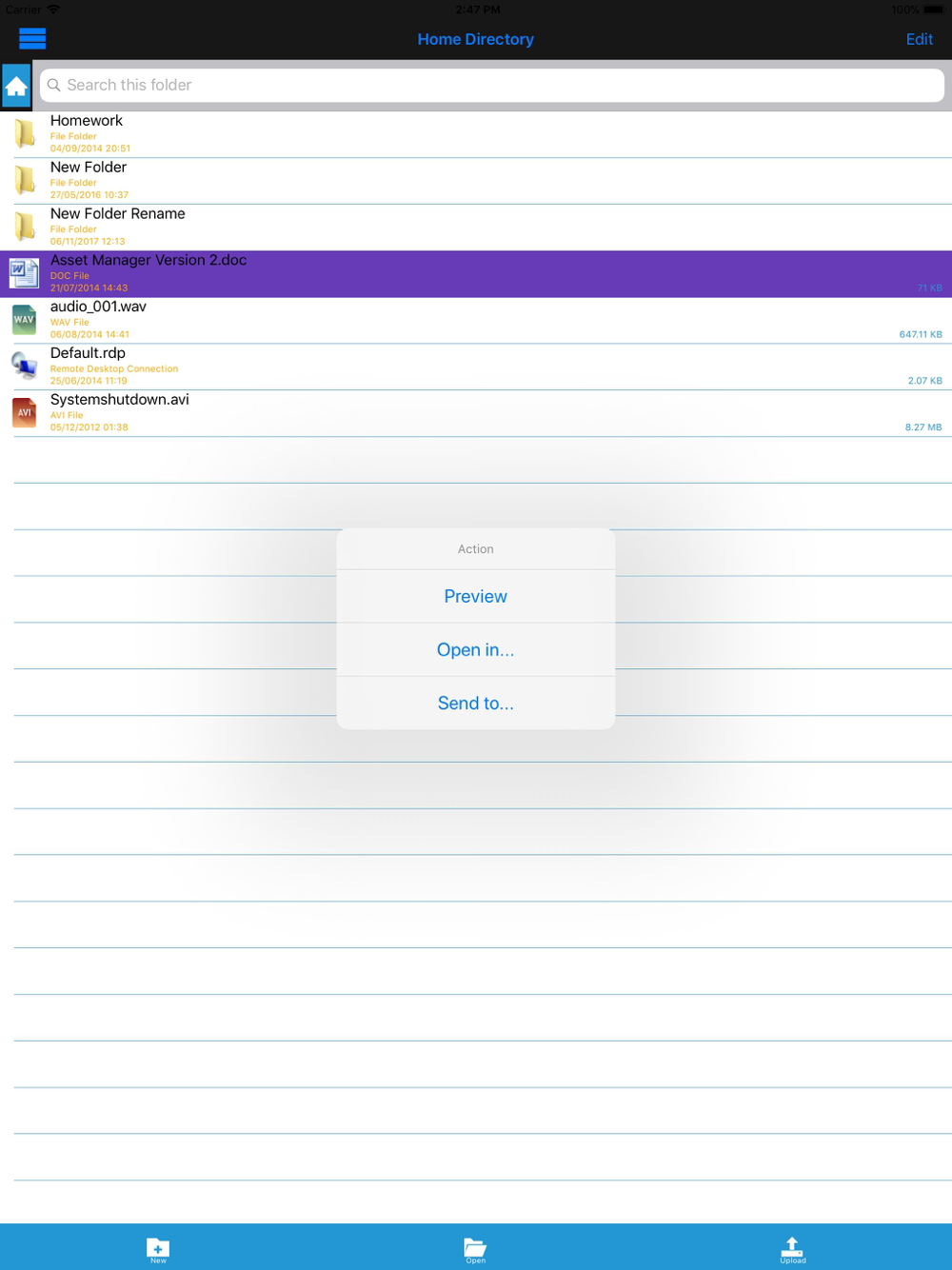
Task: Click the 647.11 KB size value
Action: (921, 334)
